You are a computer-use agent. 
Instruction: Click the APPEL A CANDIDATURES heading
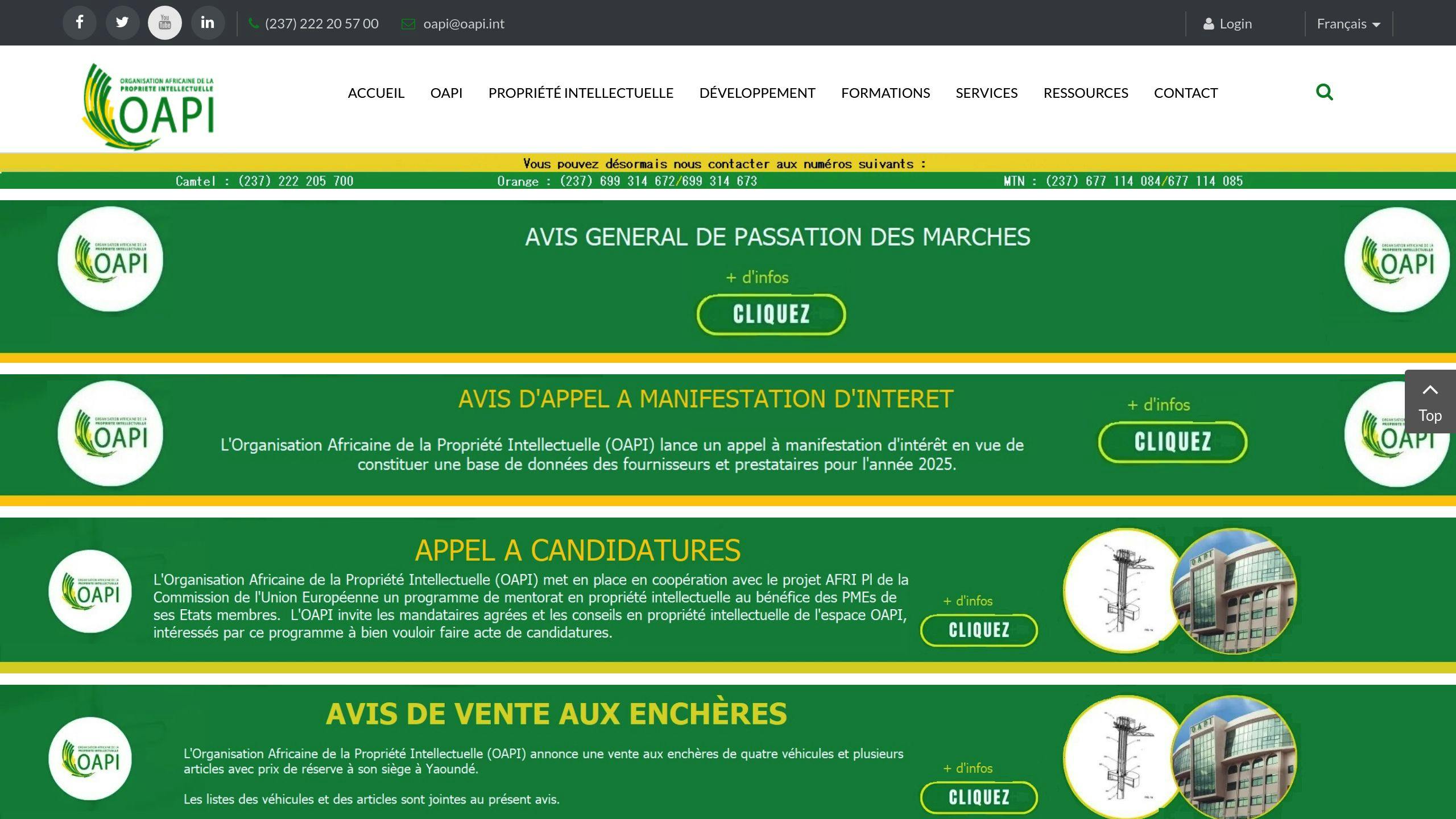pos(578,550)
